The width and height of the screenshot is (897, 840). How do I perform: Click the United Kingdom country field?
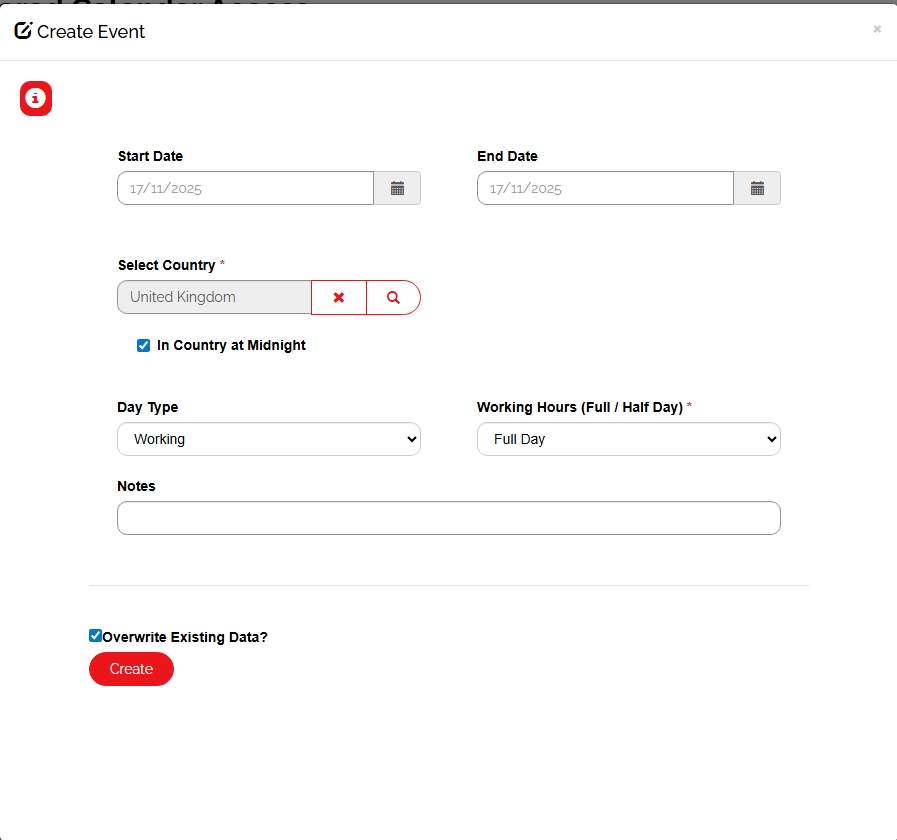tap(214, 297)
